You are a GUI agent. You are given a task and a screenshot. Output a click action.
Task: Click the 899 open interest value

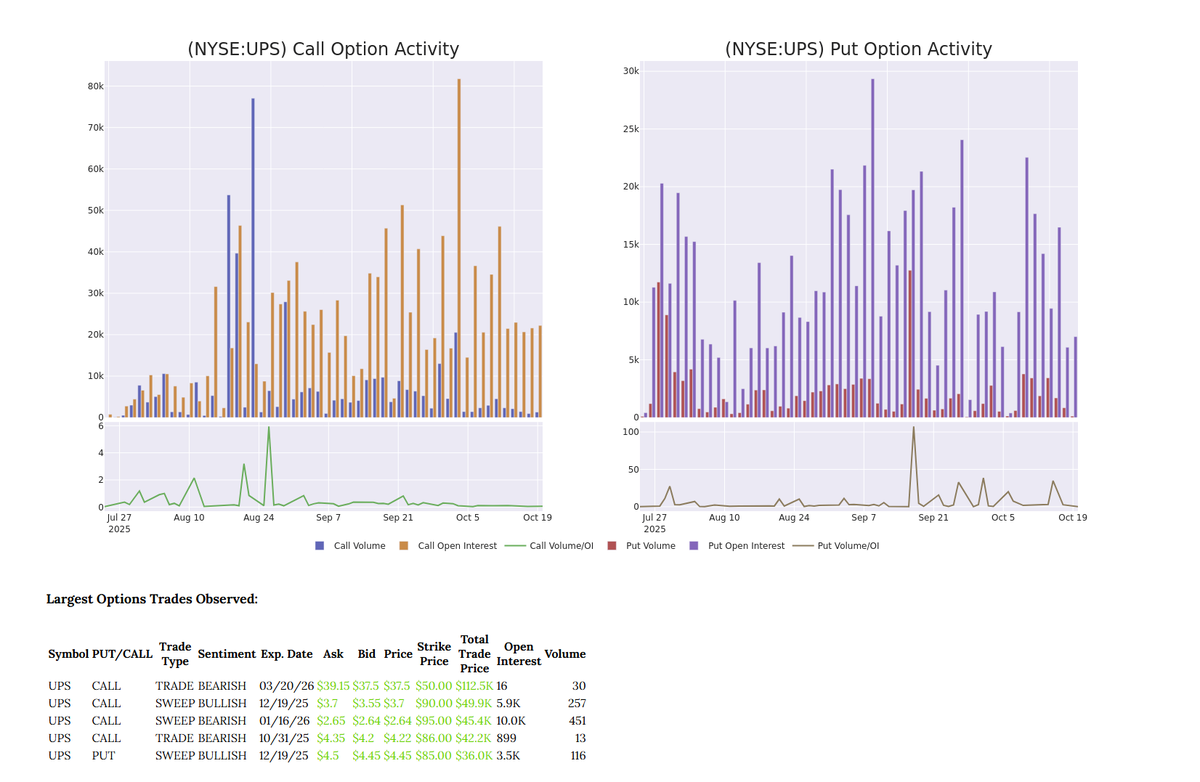point(506,738)
